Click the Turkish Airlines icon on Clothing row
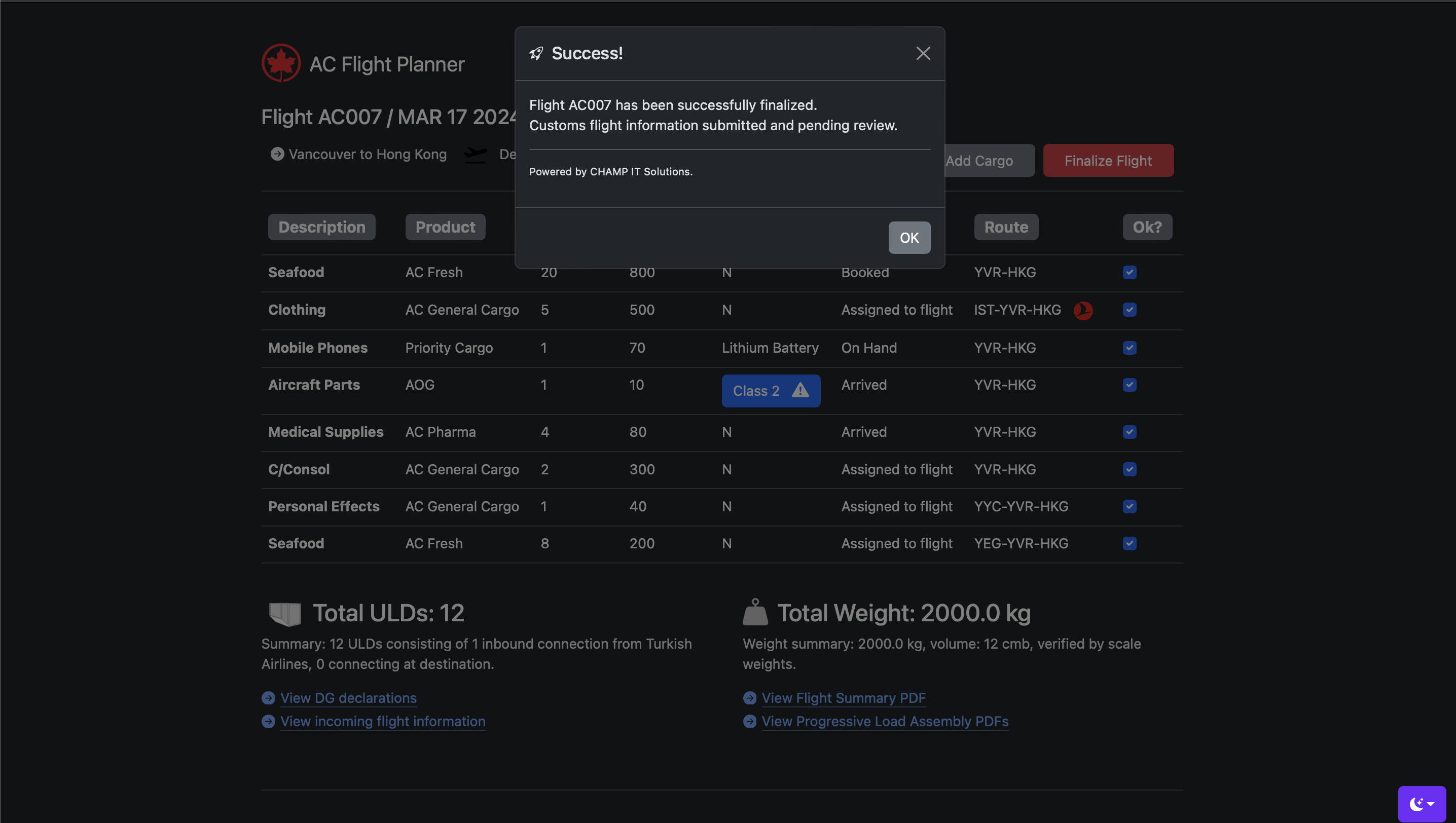The width and height of the screenshot is (1456, 823). coord(1083,310)
